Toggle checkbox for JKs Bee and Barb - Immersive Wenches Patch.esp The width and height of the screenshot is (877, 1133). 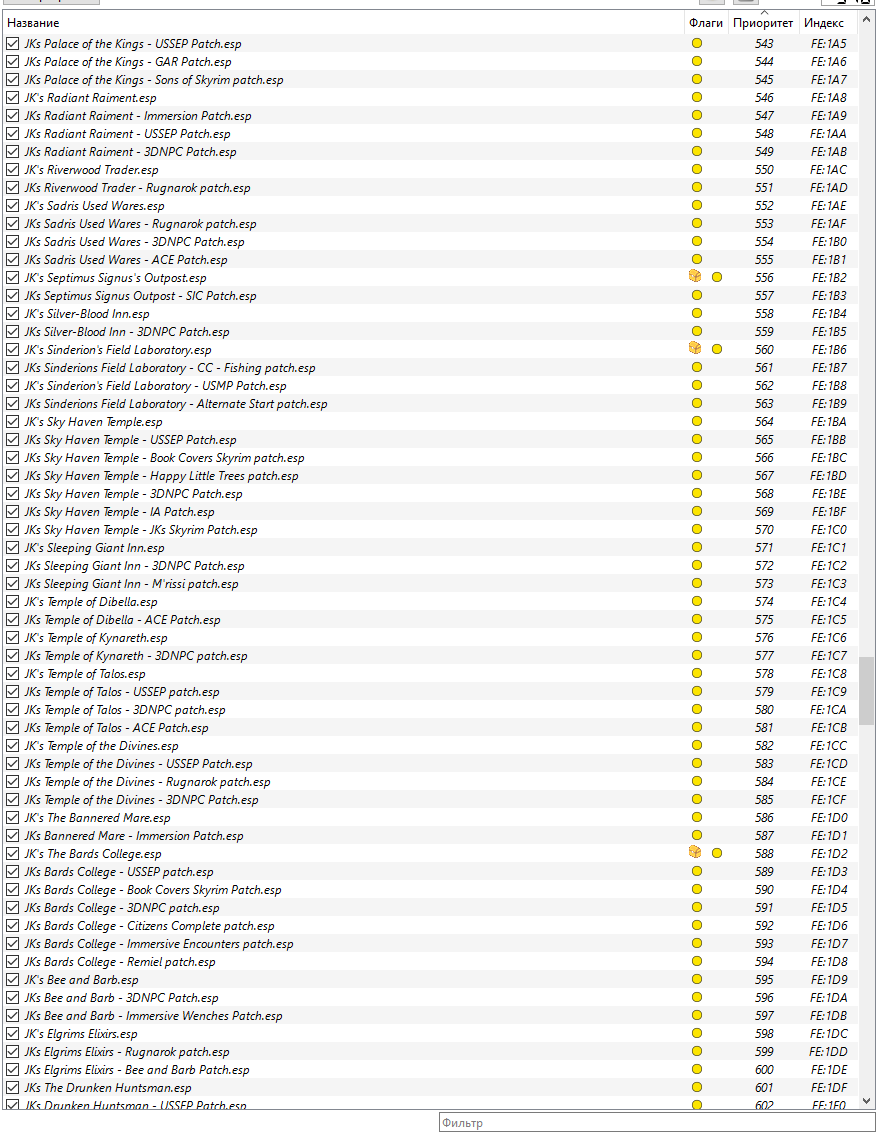click(x=12, y=1015)
